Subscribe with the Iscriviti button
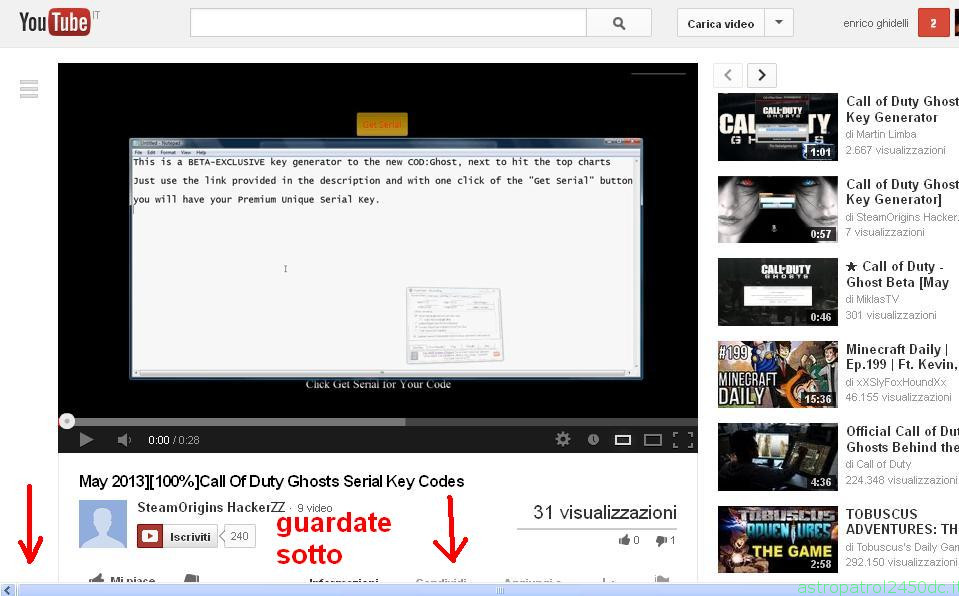 (x=177, y=536)
